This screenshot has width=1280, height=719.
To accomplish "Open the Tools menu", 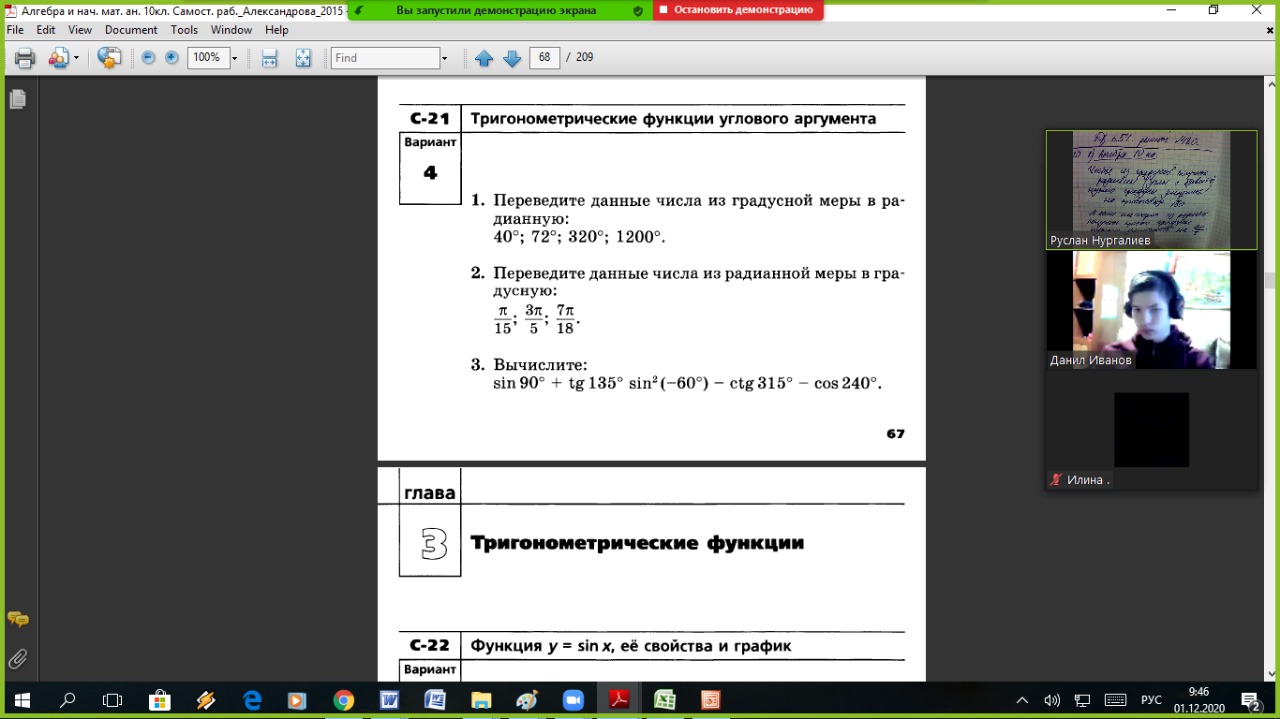I will (x=184, y=30).
